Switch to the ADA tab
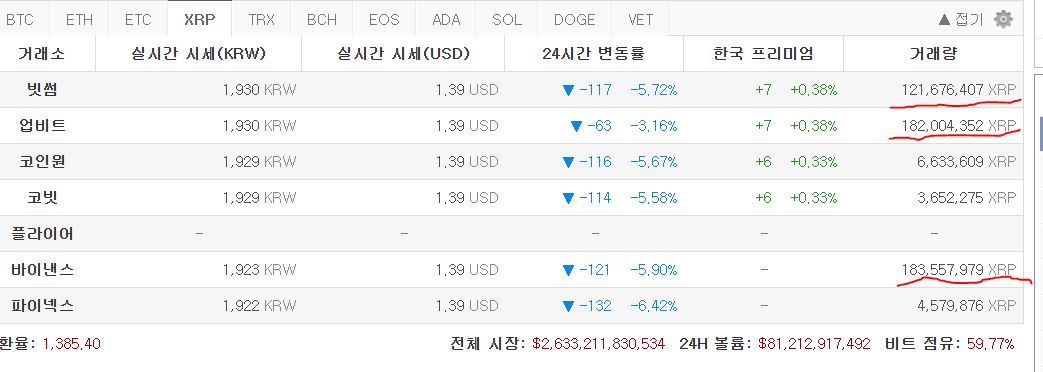 (446, 19)
